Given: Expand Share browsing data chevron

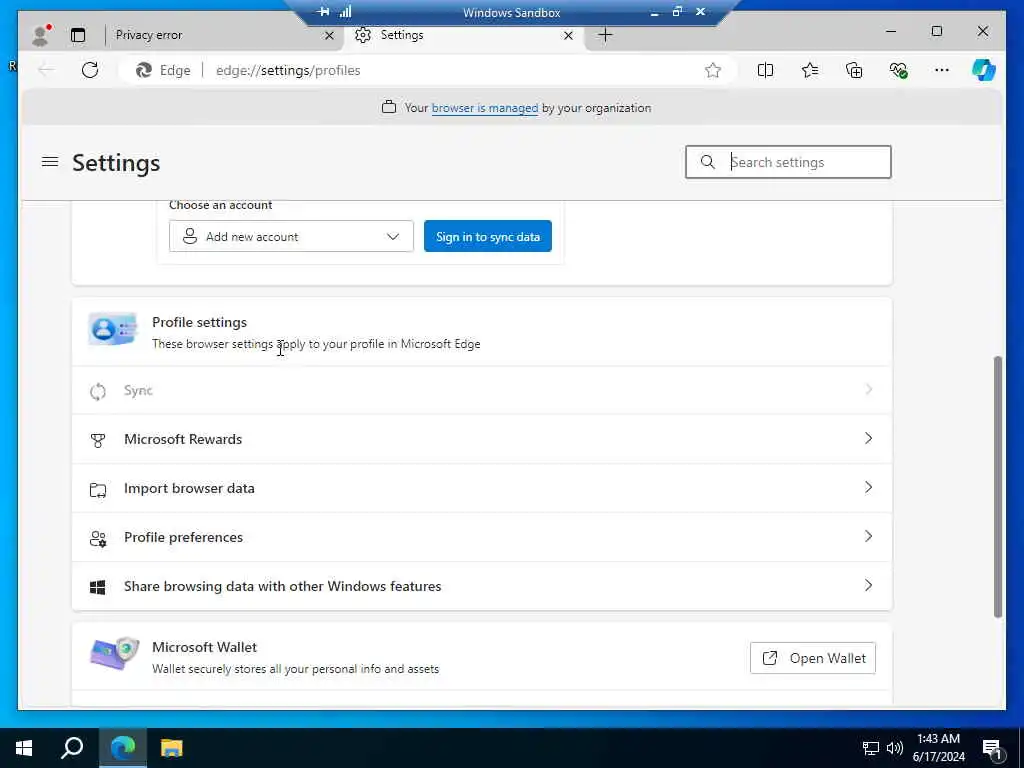Looking at the screenshot, I should coord(868,585).
